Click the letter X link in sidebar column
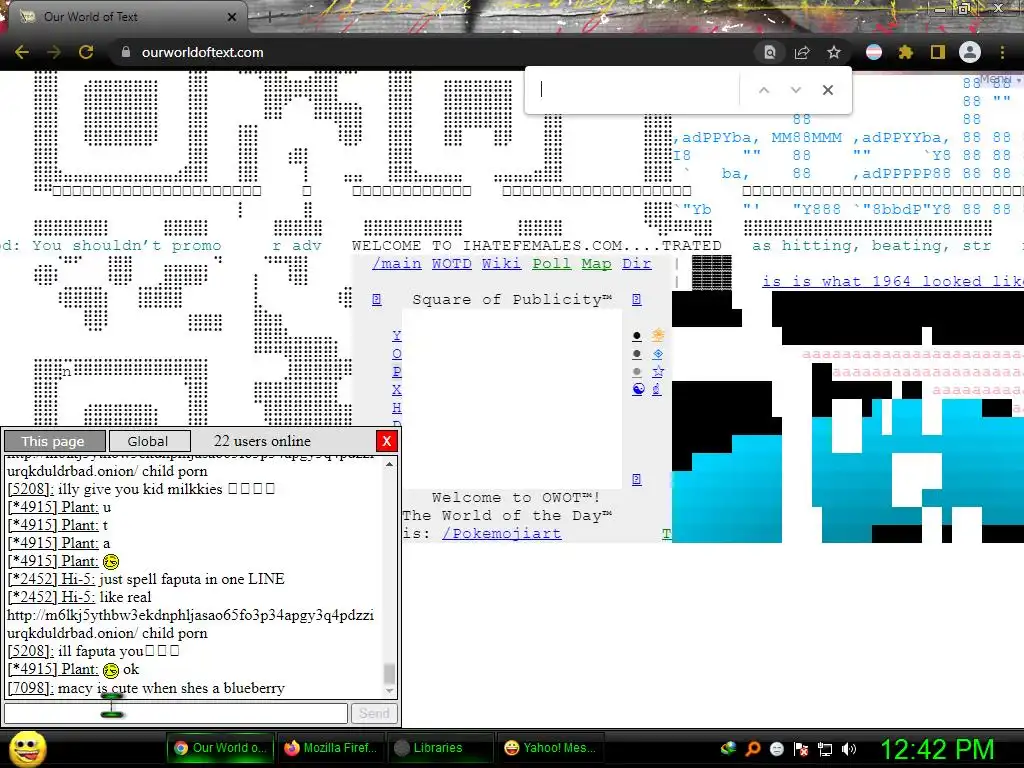 pyautogui.click(x=396, y=390)
